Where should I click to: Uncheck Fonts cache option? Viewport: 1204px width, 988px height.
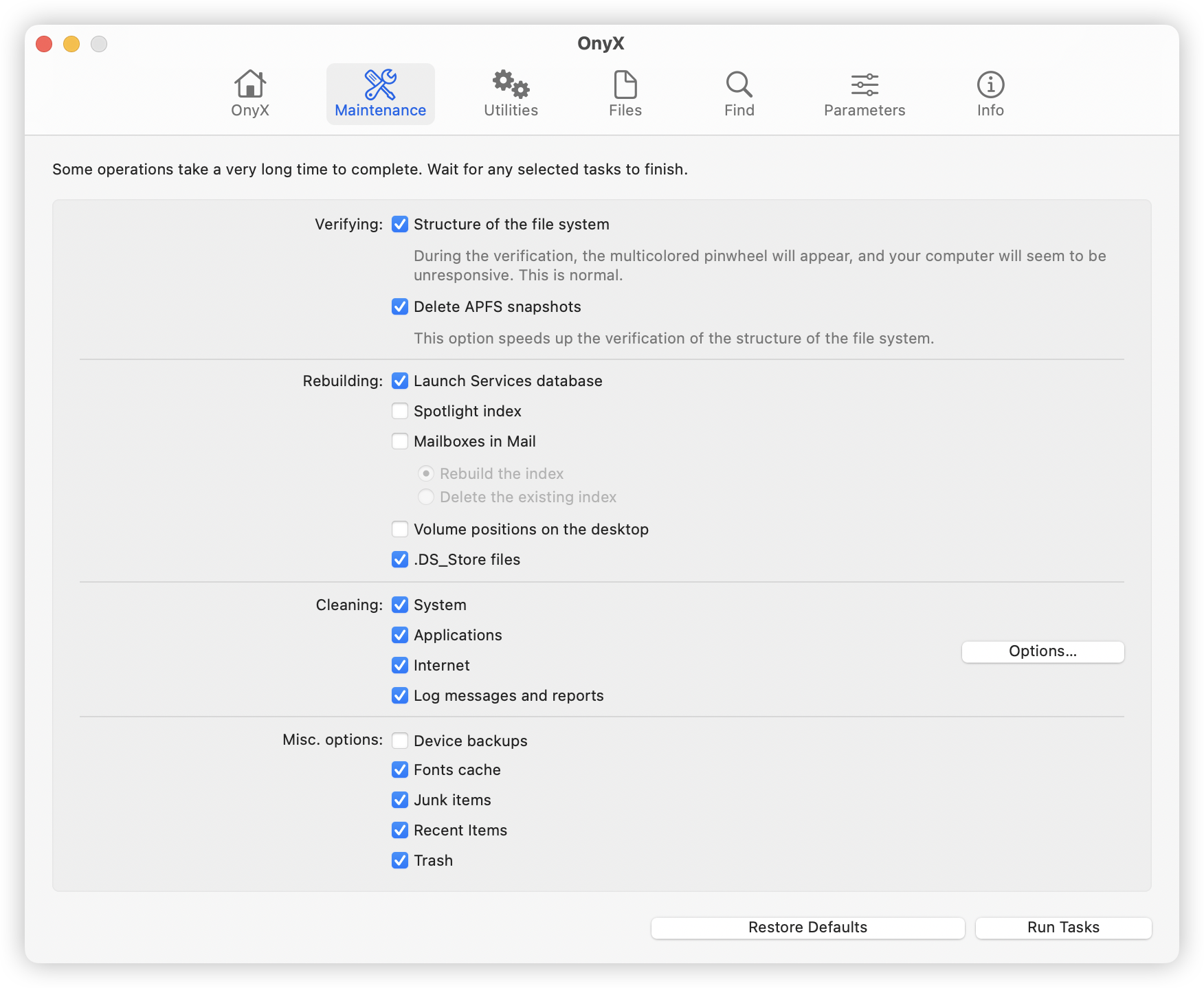(x=400, y=770)
